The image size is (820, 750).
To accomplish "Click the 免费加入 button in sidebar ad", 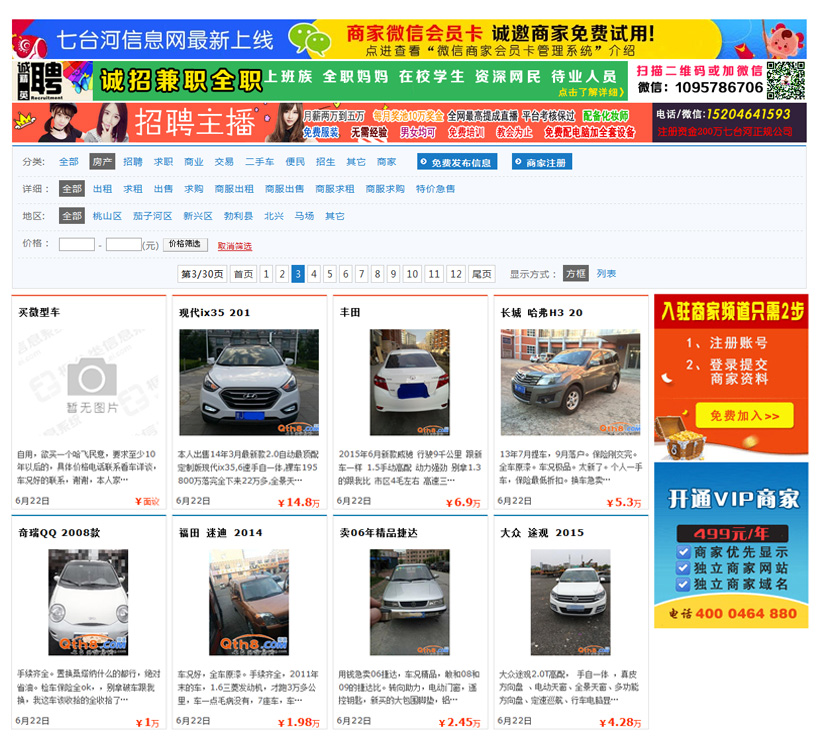I will pos(731,417).
